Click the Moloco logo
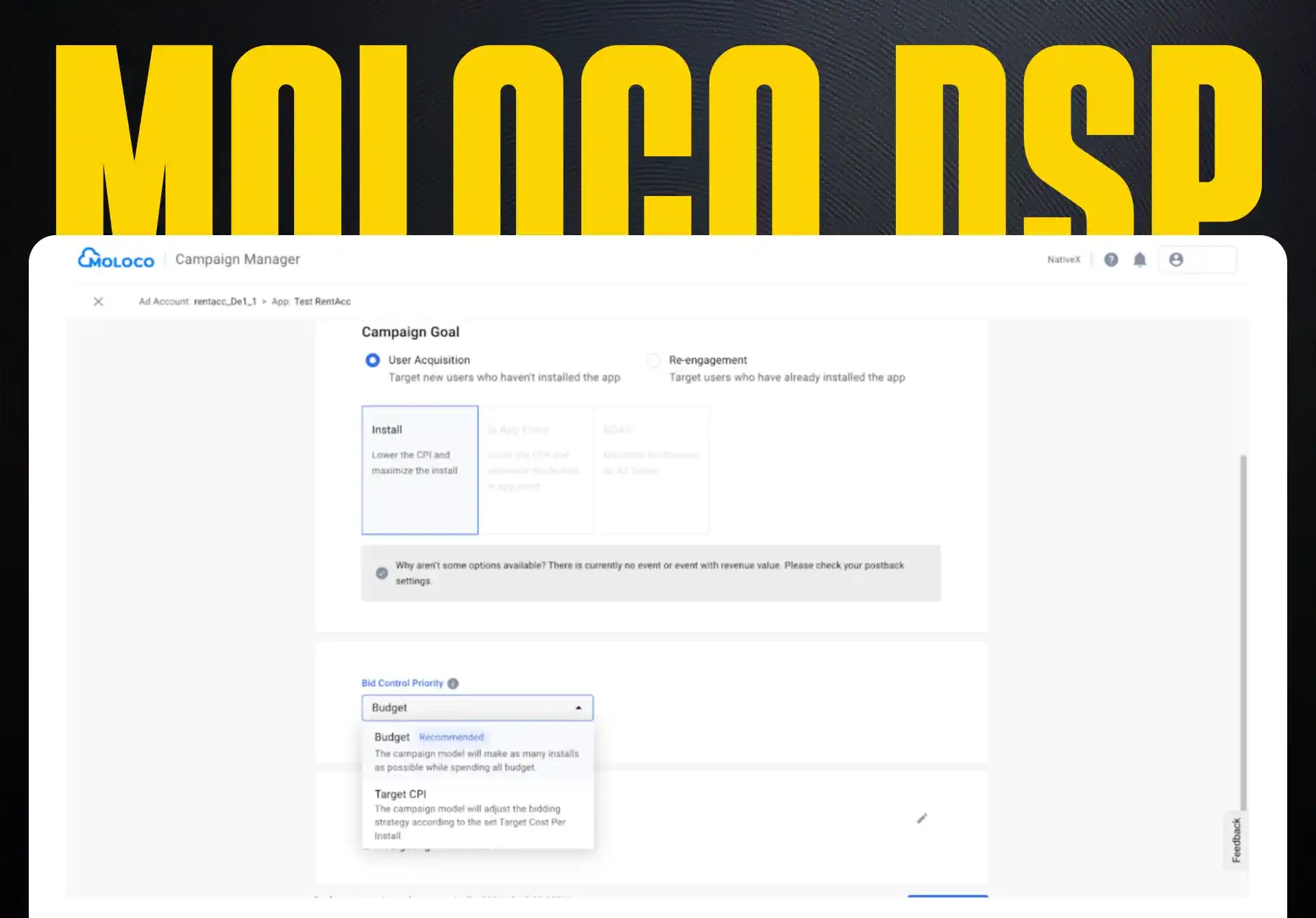The width and height of the screenshot is (1316, 918). click(x=116, y=258)
